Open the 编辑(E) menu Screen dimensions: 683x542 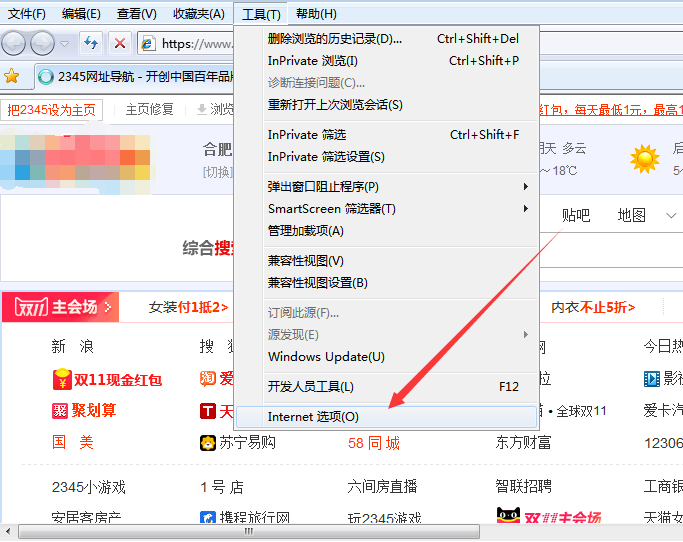[81, 14]
